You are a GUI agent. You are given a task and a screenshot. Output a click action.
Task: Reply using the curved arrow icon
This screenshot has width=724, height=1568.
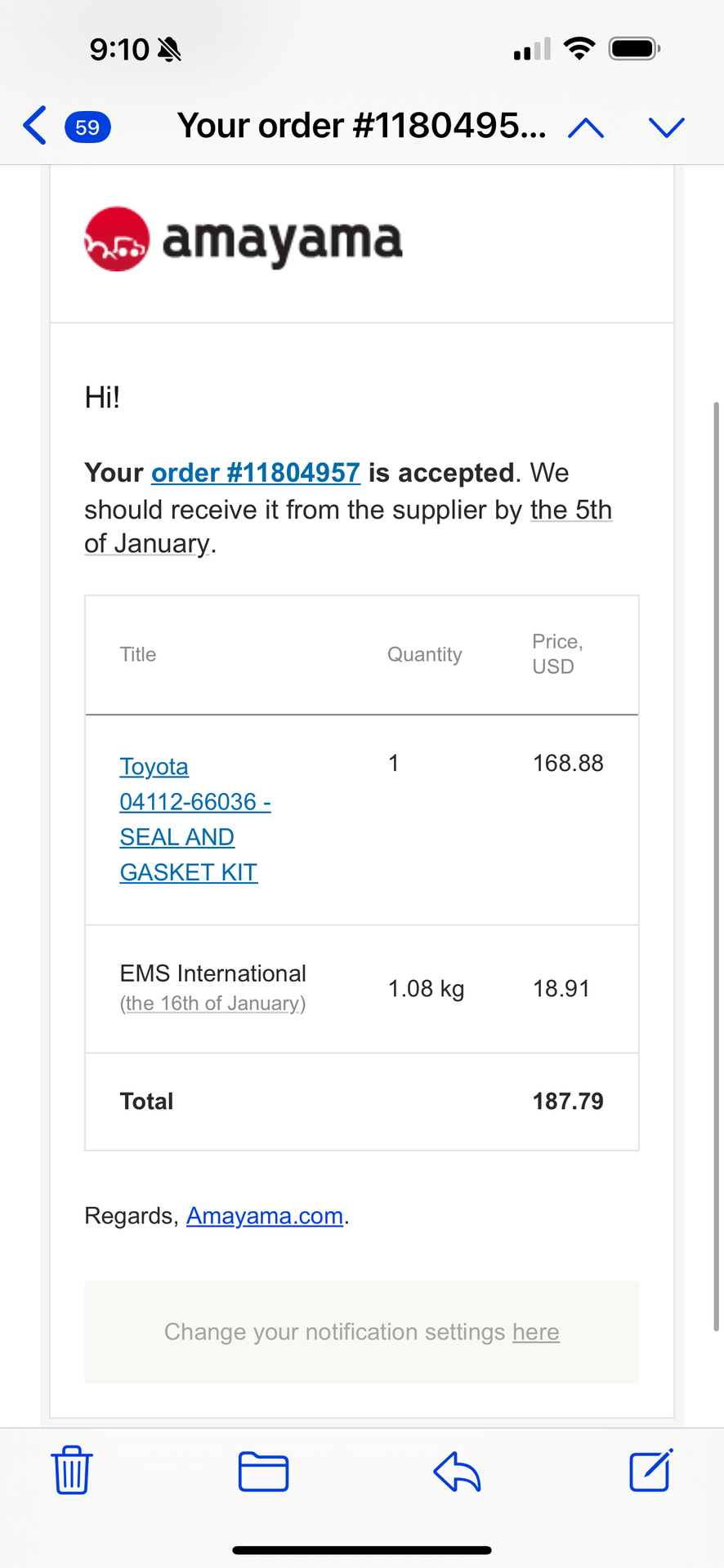click(457, 1472)
